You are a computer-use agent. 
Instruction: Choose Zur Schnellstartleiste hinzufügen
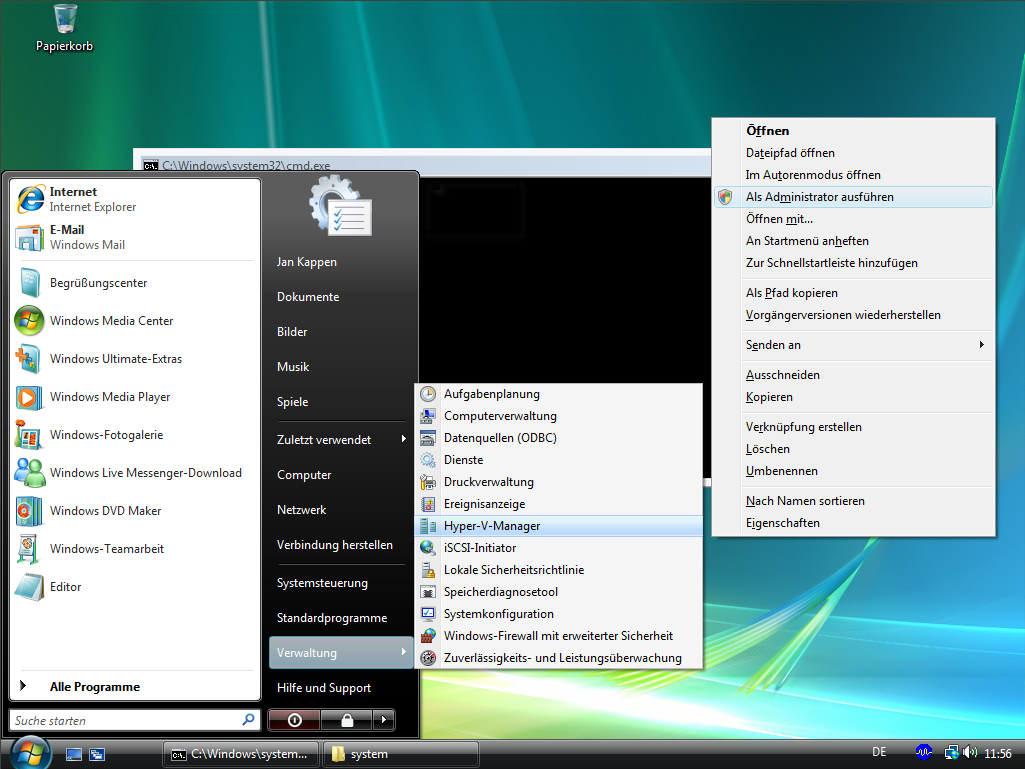(854, 263)
